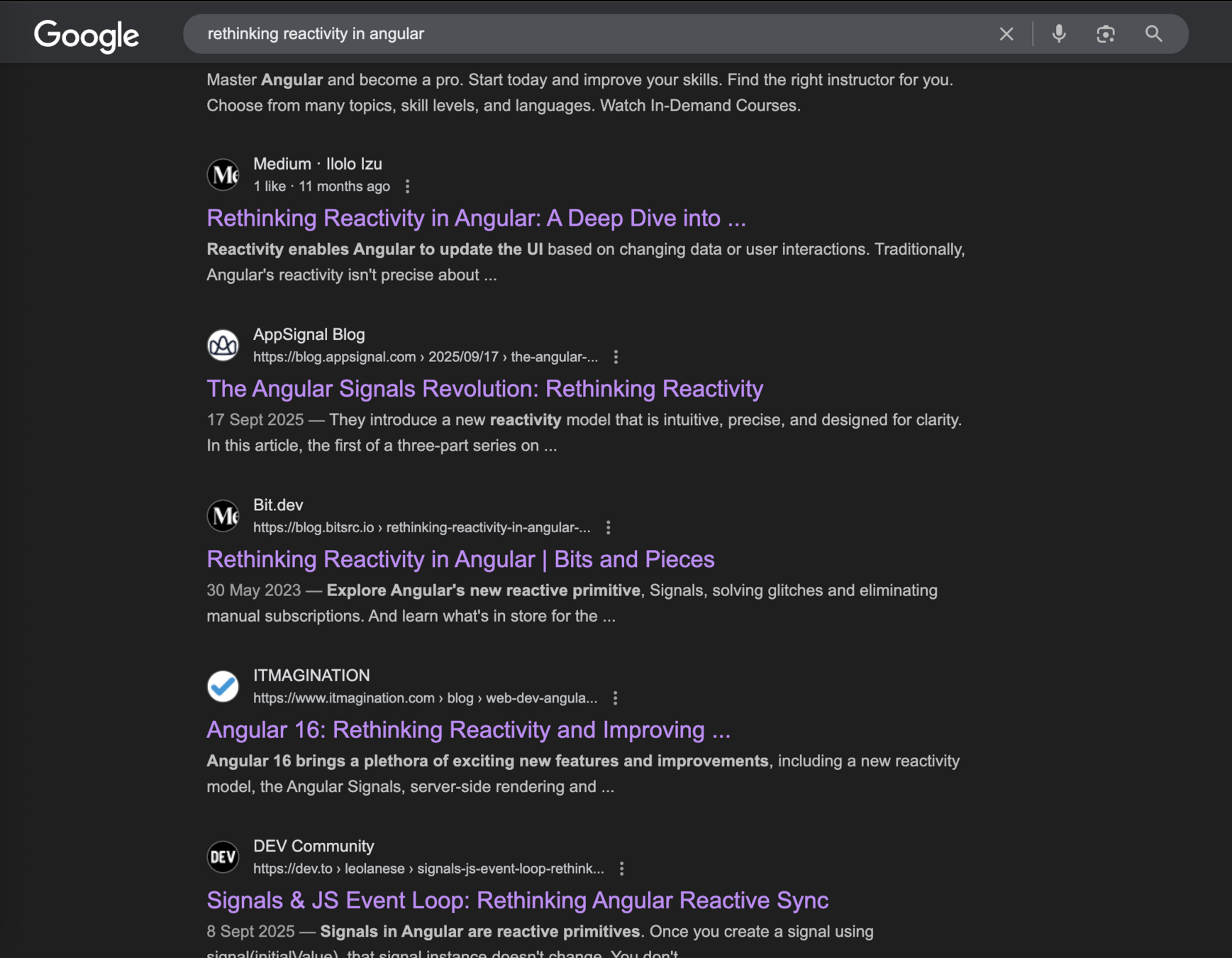The width and height of the screenshot is (1232, 958).
Task: Click the www.itmagination.com URL breadcrumb
Action: tap(425, 698)
